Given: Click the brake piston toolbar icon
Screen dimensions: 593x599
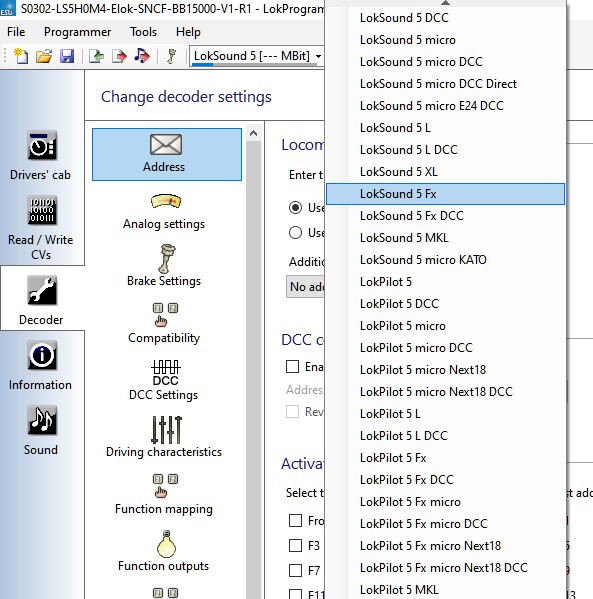Looking at the screenshot, I should (x=172, y=56).
